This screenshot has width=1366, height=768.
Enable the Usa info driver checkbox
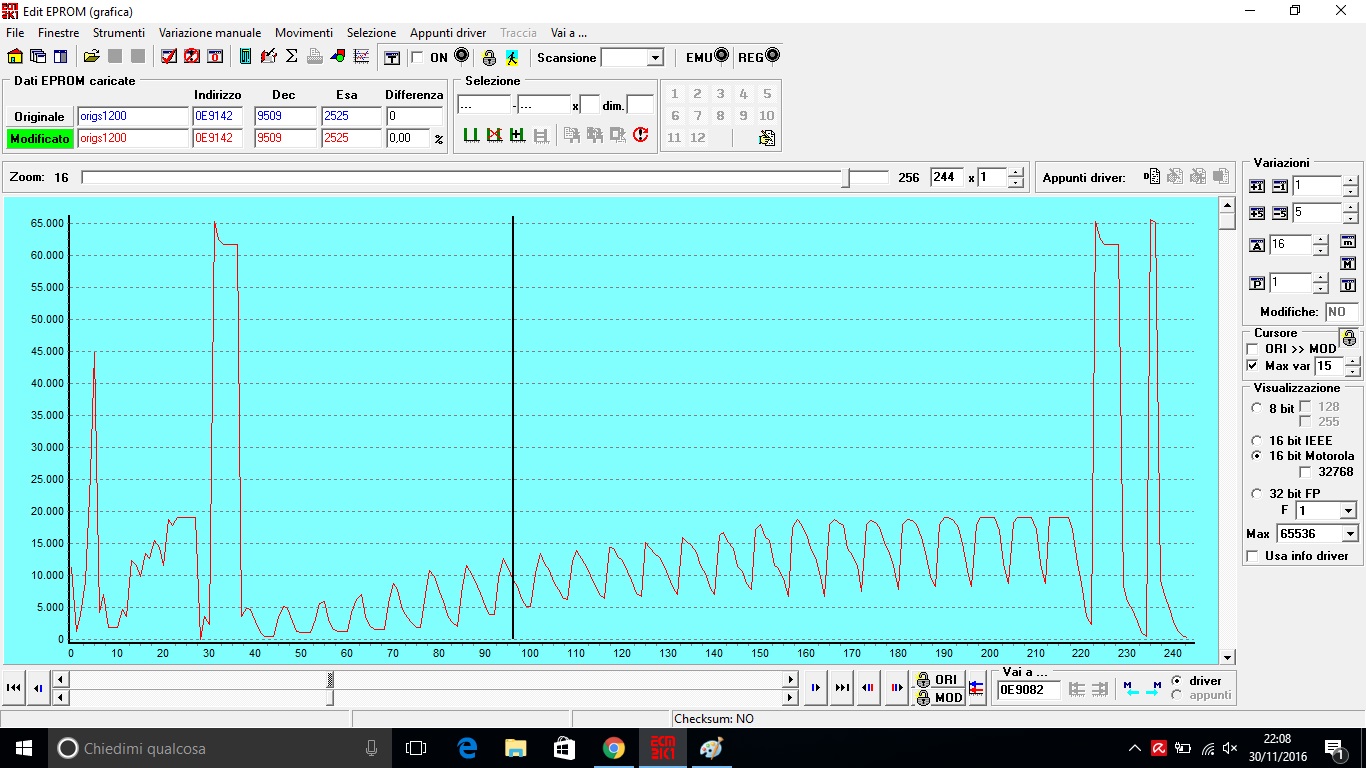[1252, 556]
